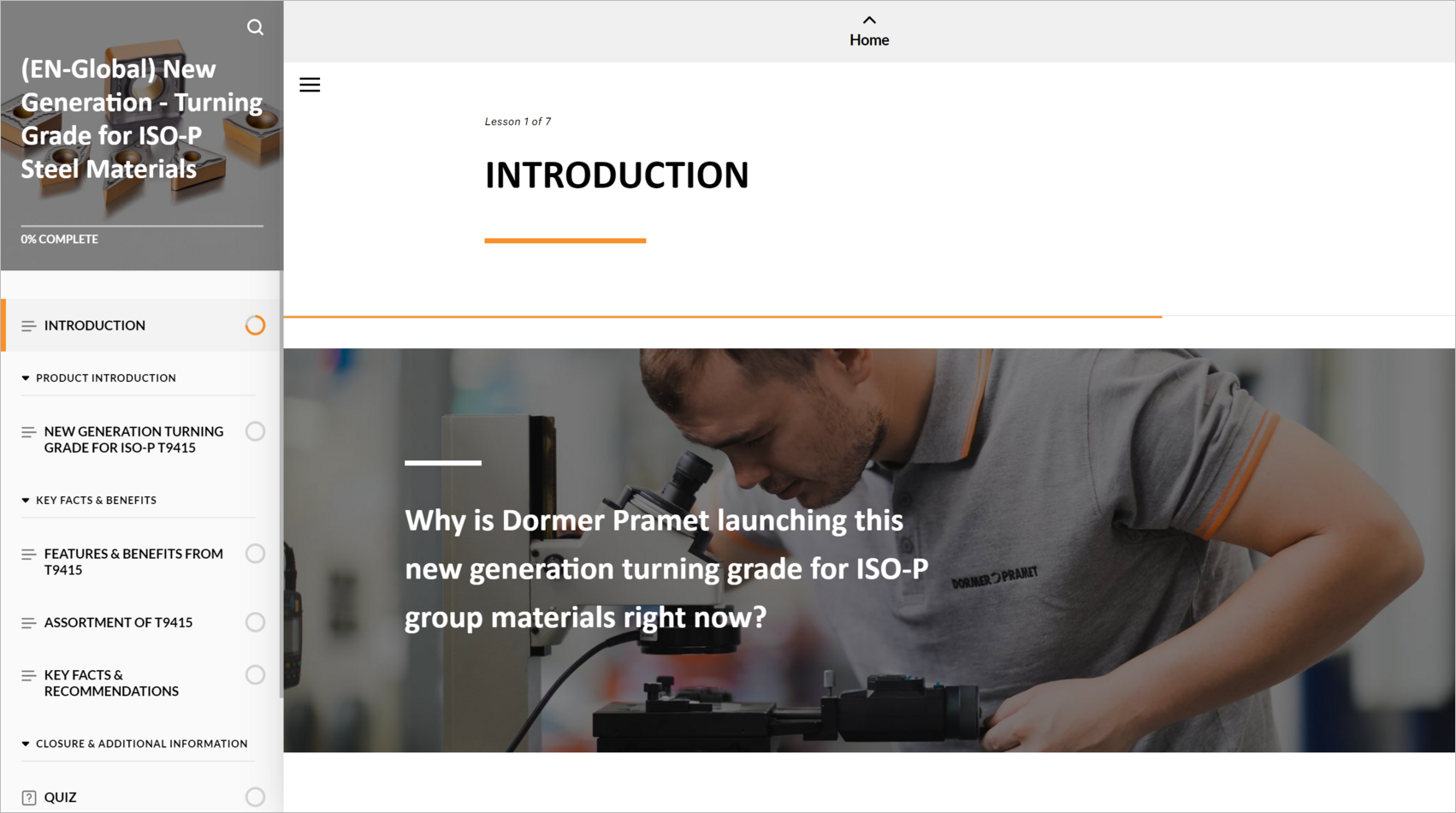The width and height of the screenshot is (1456, 813).
Task: Toggle the hamburger sidebar menu icon
Action: [310, 85]
